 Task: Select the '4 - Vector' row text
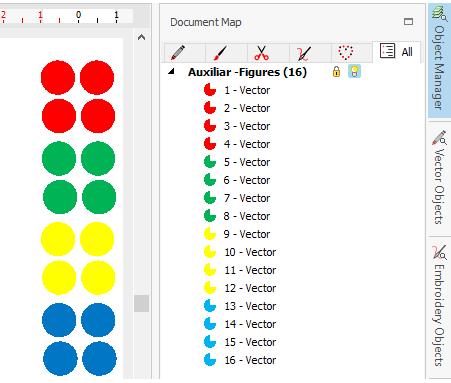[x=247, y=144]
